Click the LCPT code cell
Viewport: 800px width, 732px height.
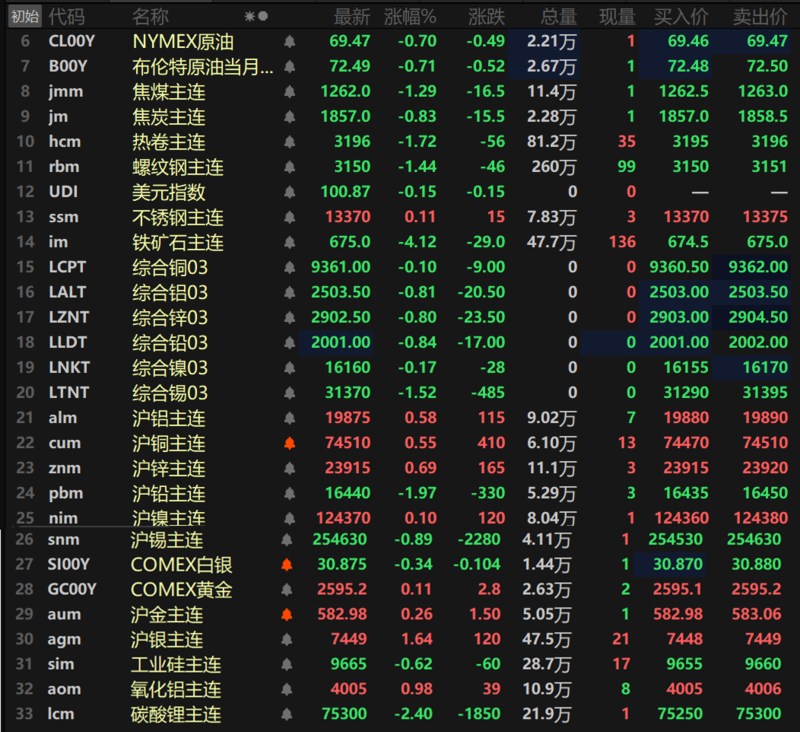[x=67, y=267]
